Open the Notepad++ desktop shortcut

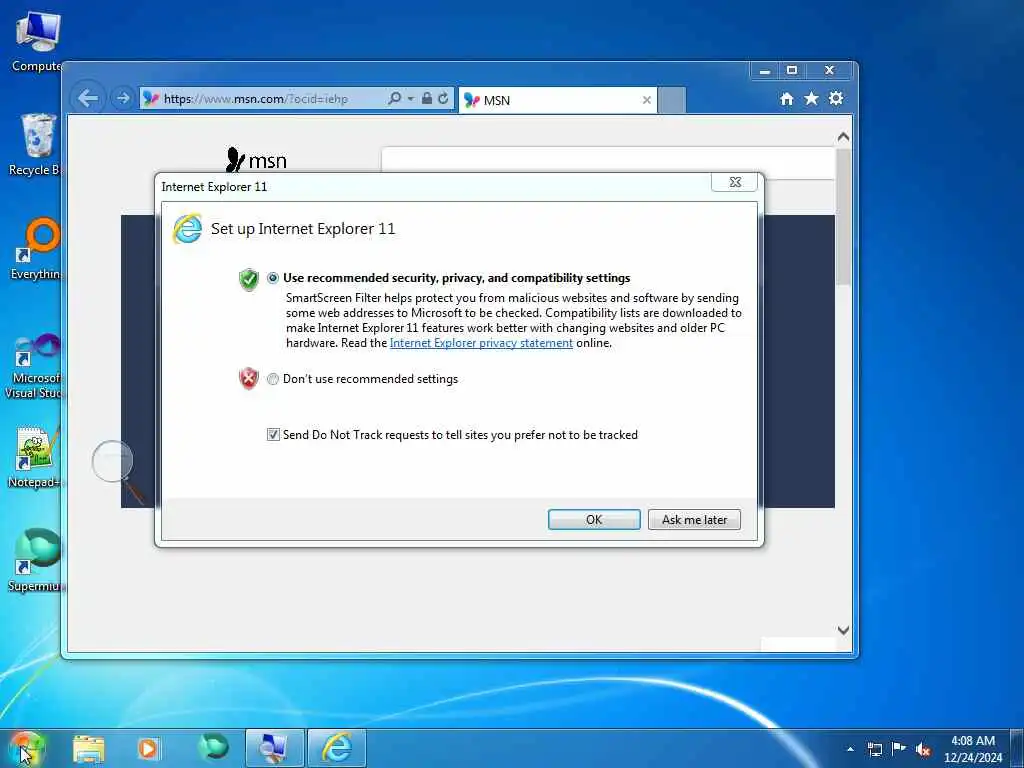34,457
